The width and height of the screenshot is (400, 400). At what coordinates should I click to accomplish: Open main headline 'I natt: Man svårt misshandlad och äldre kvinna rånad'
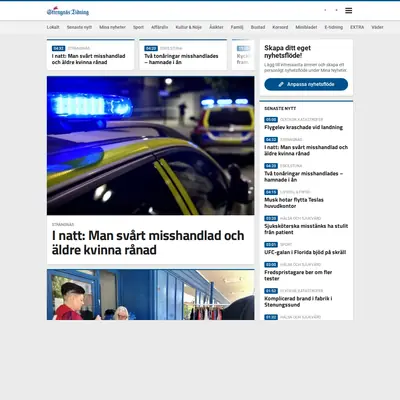click(148, 243)
